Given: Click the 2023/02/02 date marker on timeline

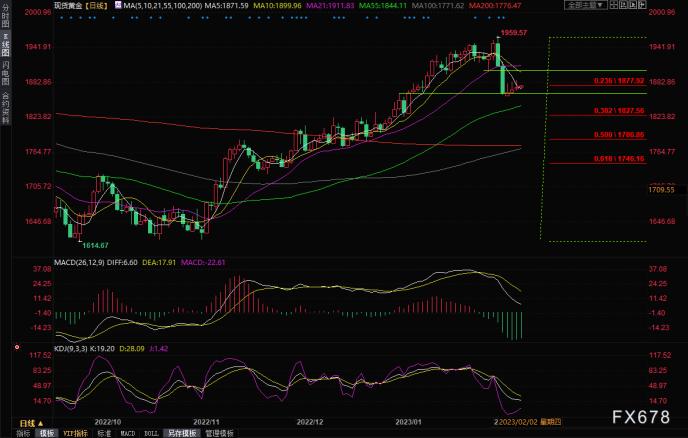Looking at the screenshot, I should [530, 422].
